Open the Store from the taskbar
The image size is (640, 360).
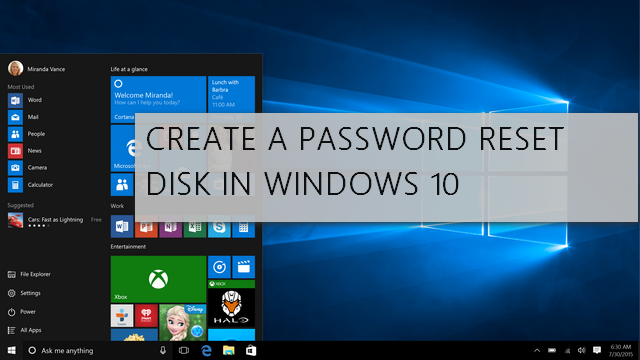(x=251, y=351)
